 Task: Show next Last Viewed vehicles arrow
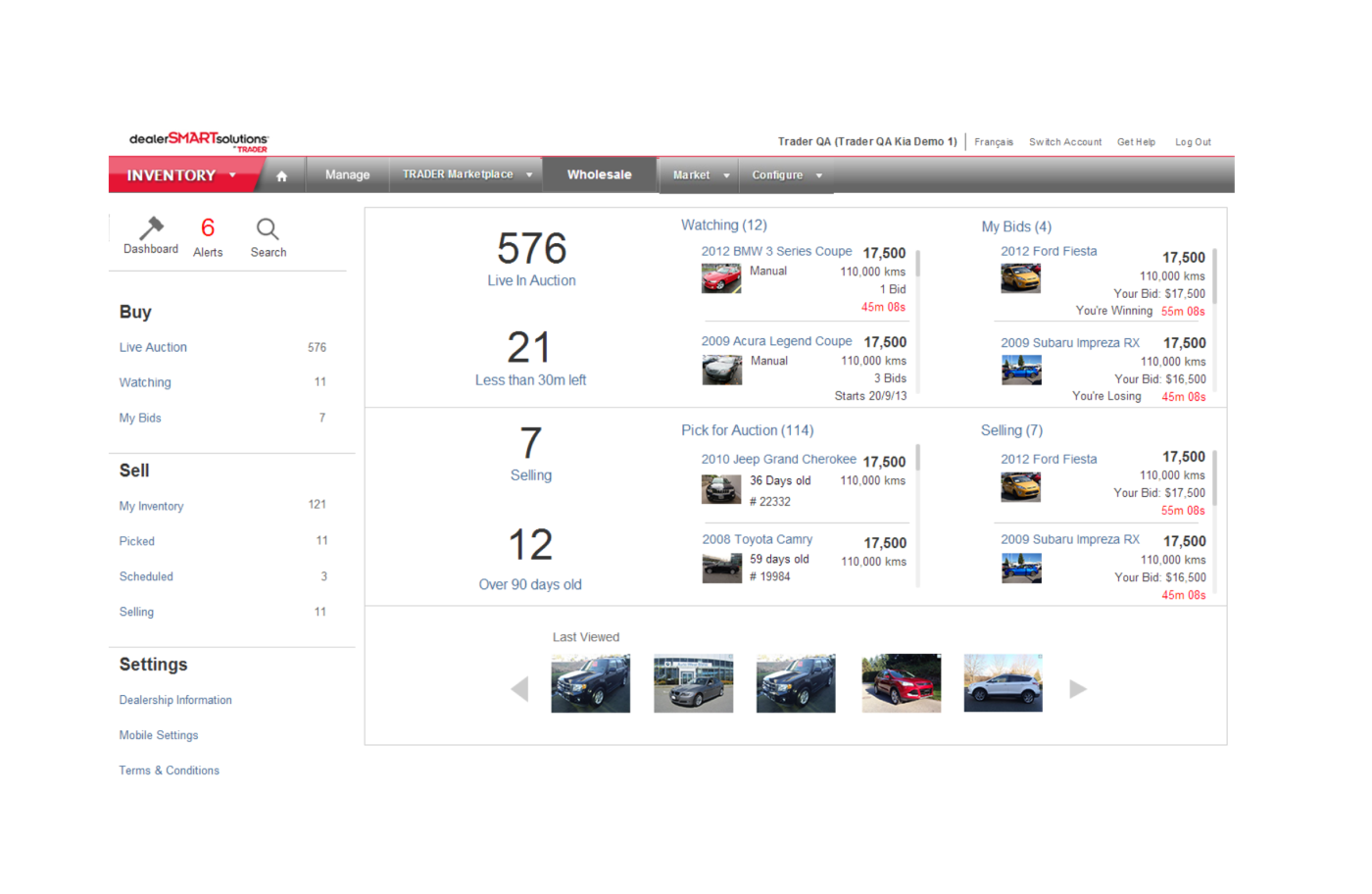tap(1078, 688)
